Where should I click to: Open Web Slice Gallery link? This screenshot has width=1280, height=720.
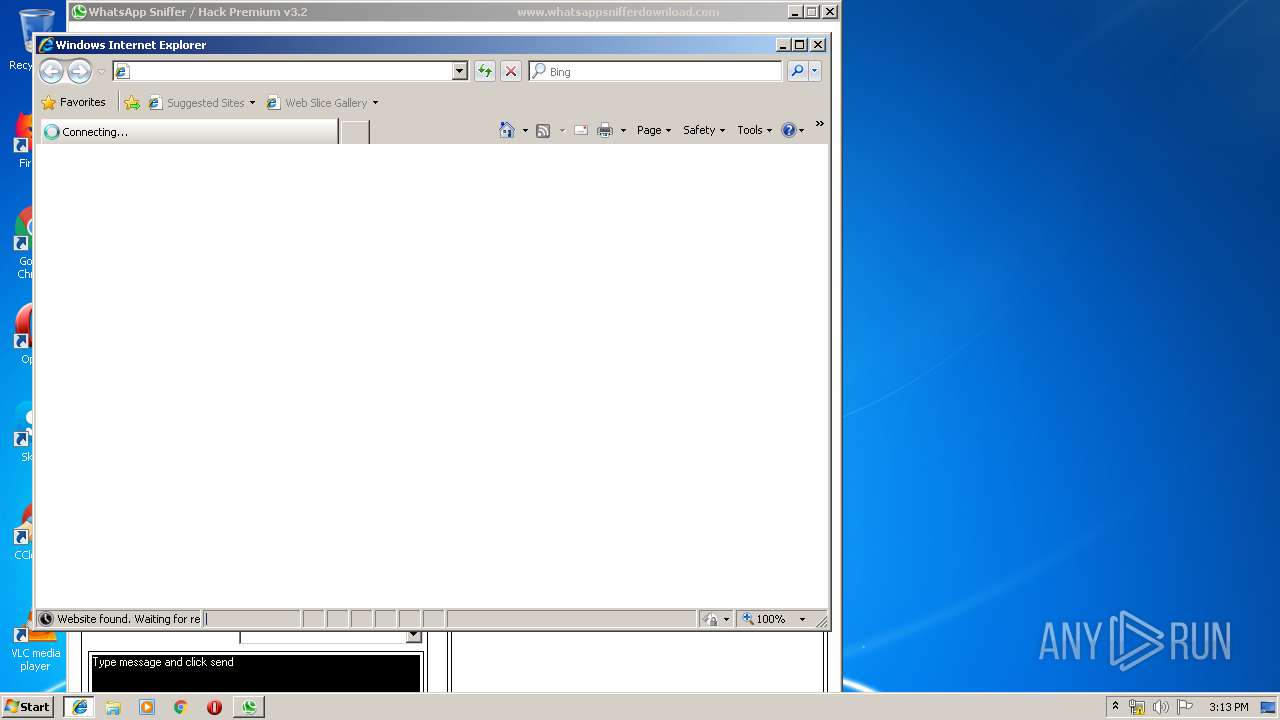pos(317,102)
